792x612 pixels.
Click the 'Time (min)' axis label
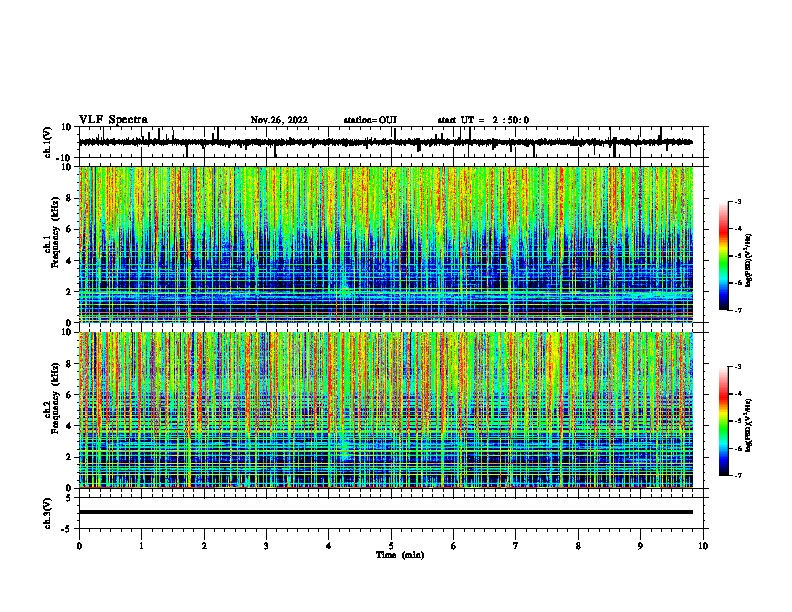[400, 555]
